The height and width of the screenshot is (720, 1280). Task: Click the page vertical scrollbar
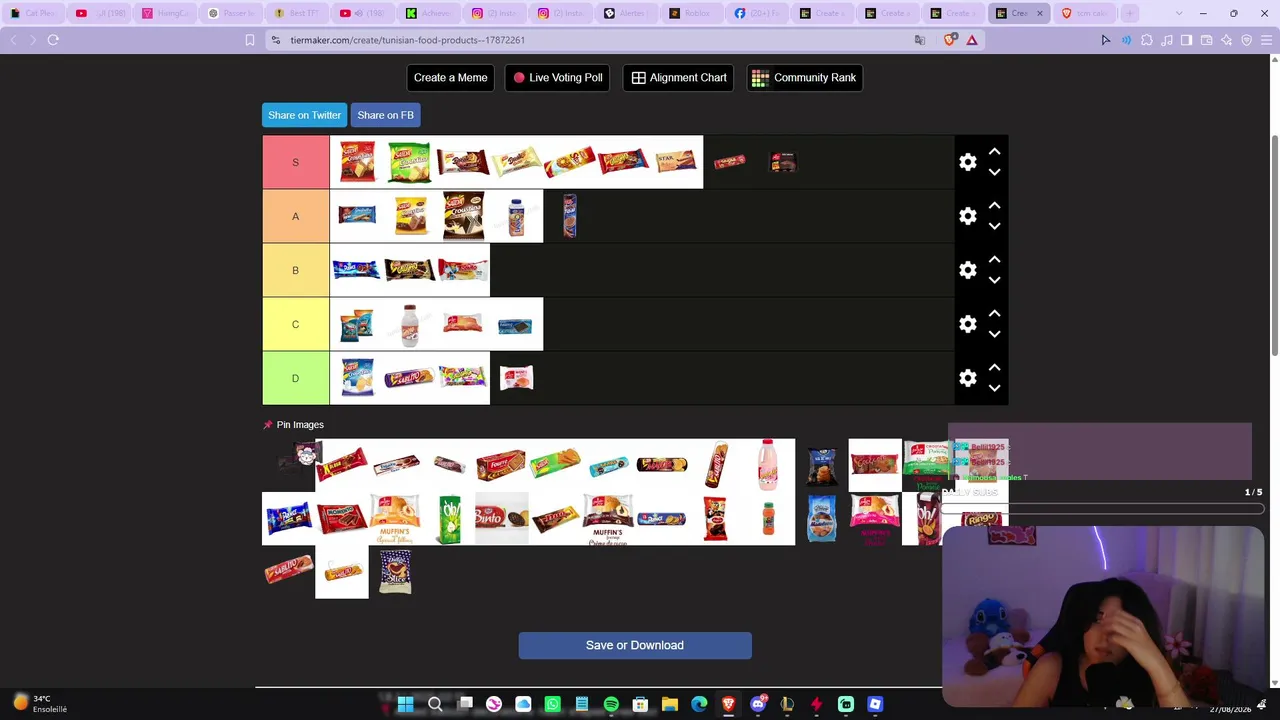1274,245
